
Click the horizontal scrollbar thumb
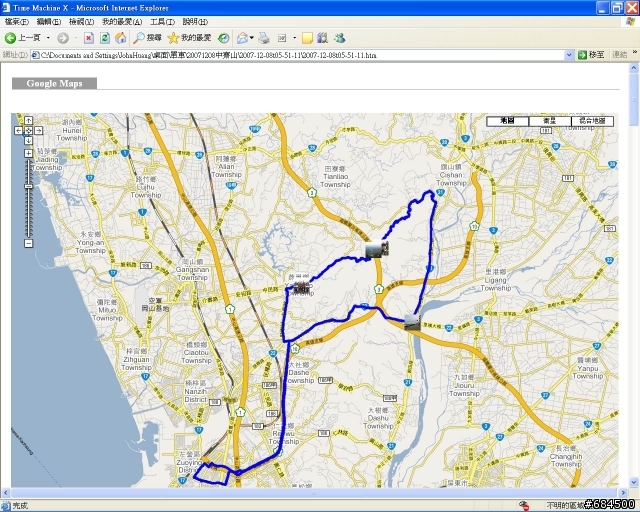point(314,493)
